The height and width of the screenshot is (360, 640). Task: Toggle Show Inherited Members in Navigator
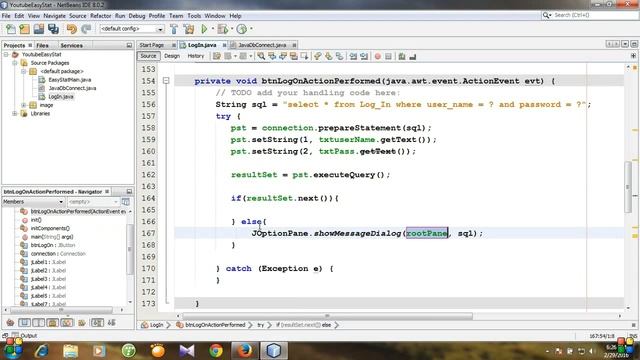(x=10, y=323)
